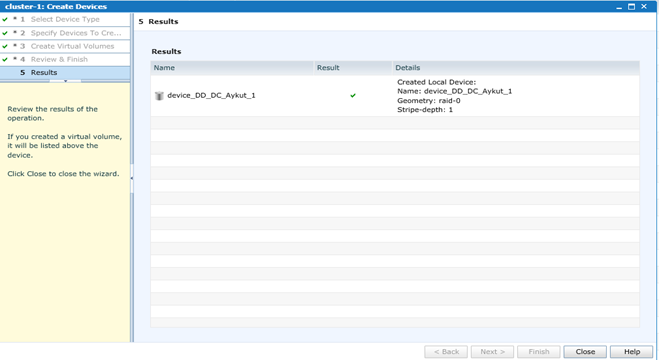Click the checkmark beside Create Virtual Volumes
The width and height of the screenshot is (659, 360).
pos(5,46)
